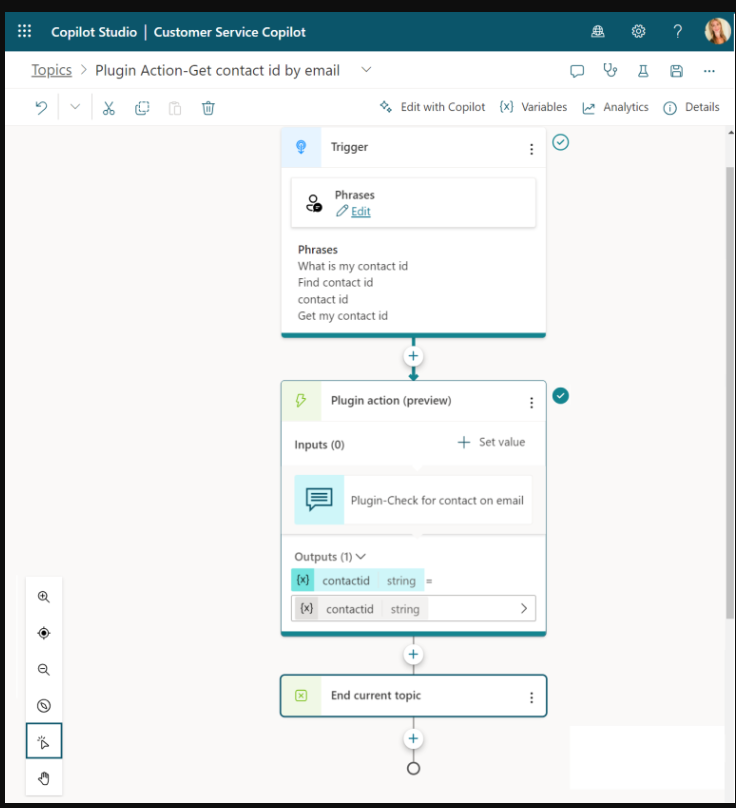Open the Variables pane
Image resolution: width=736 pixels, height=808 pixels.
[x=533, y=107]
